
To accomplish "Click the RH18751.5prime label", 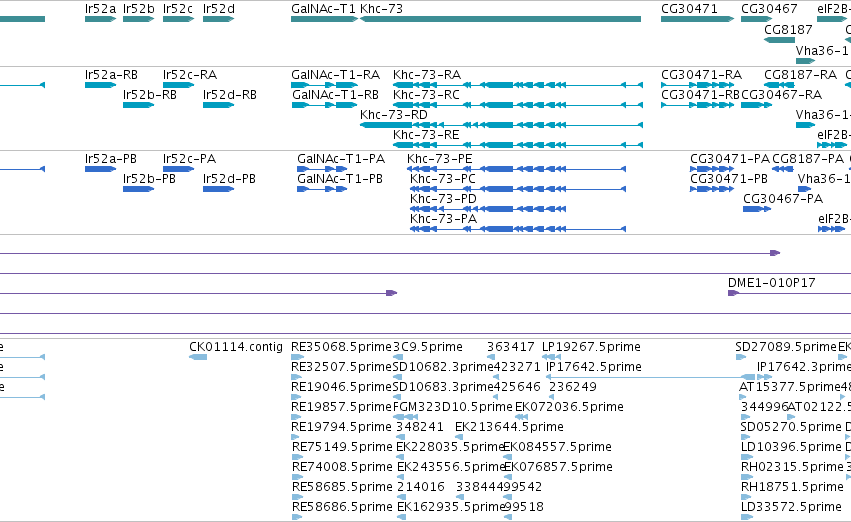I will point(792,487).
